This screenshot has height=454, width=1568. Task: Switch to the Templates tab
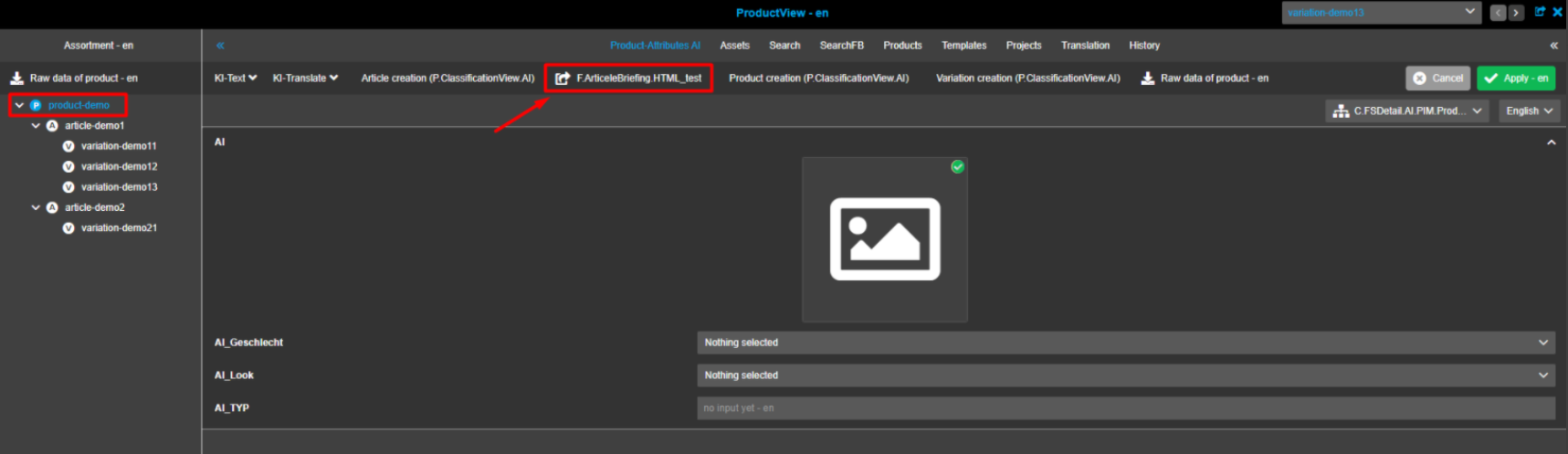point(963,45)
